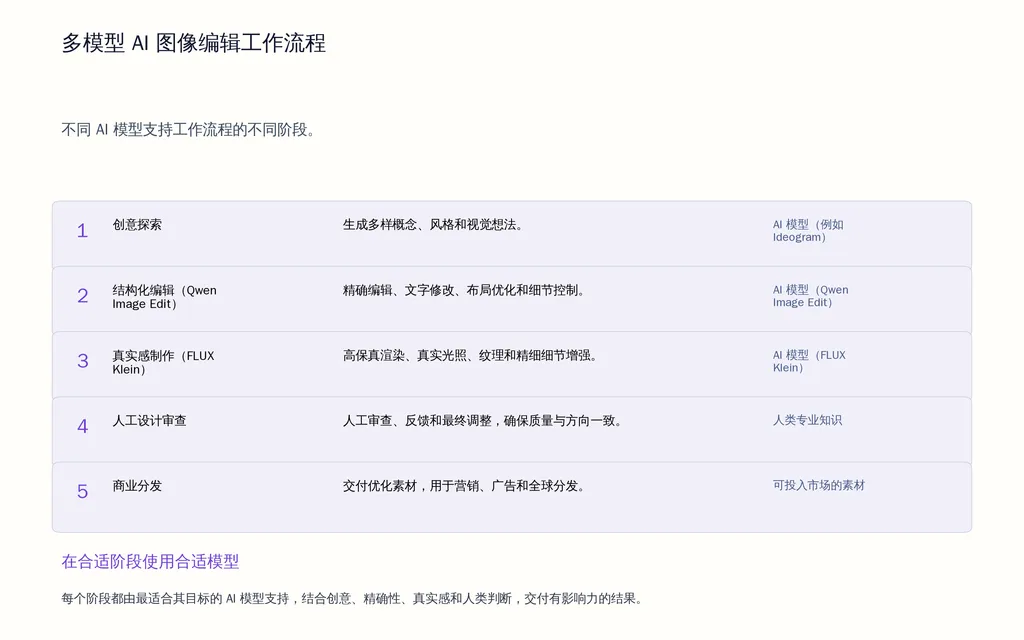Click description 高保真渲染、真实光照、纹理和精细细节增强
The image size is (1024, 640).
coord(470,355)
